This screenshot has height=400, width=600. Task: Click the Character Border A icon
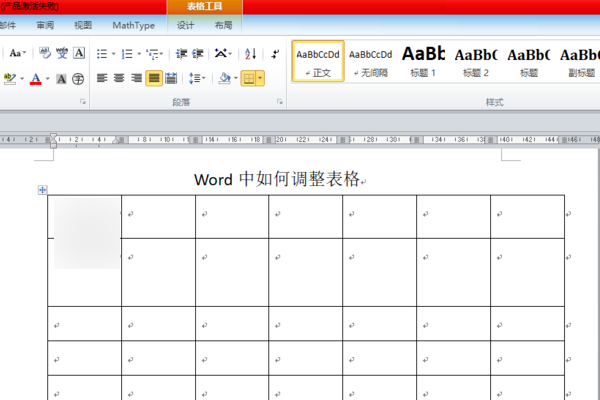(x=79, y=53)
